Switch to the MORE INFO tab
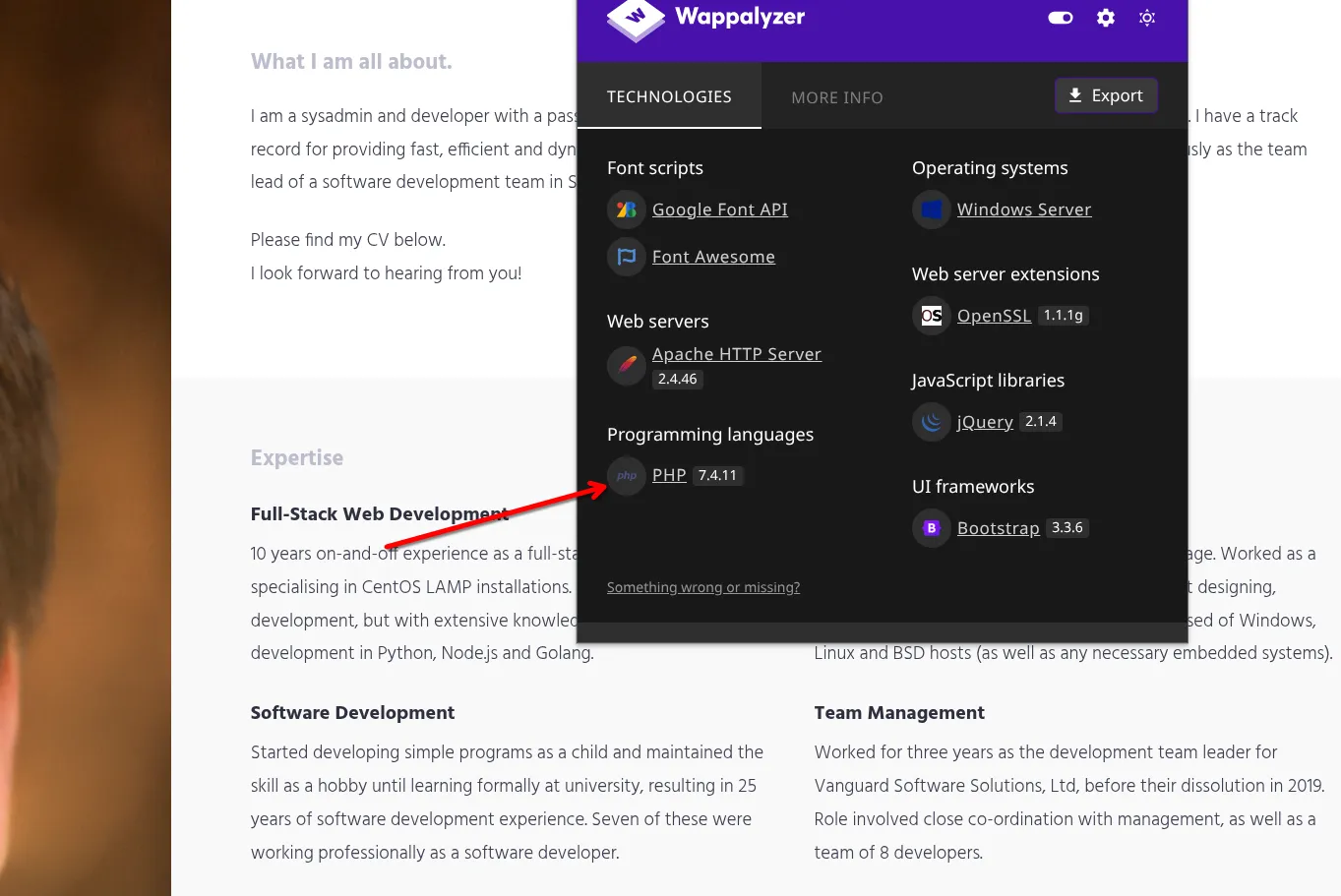The height and width of the screenshot is (896, 1341). (837, 97)
